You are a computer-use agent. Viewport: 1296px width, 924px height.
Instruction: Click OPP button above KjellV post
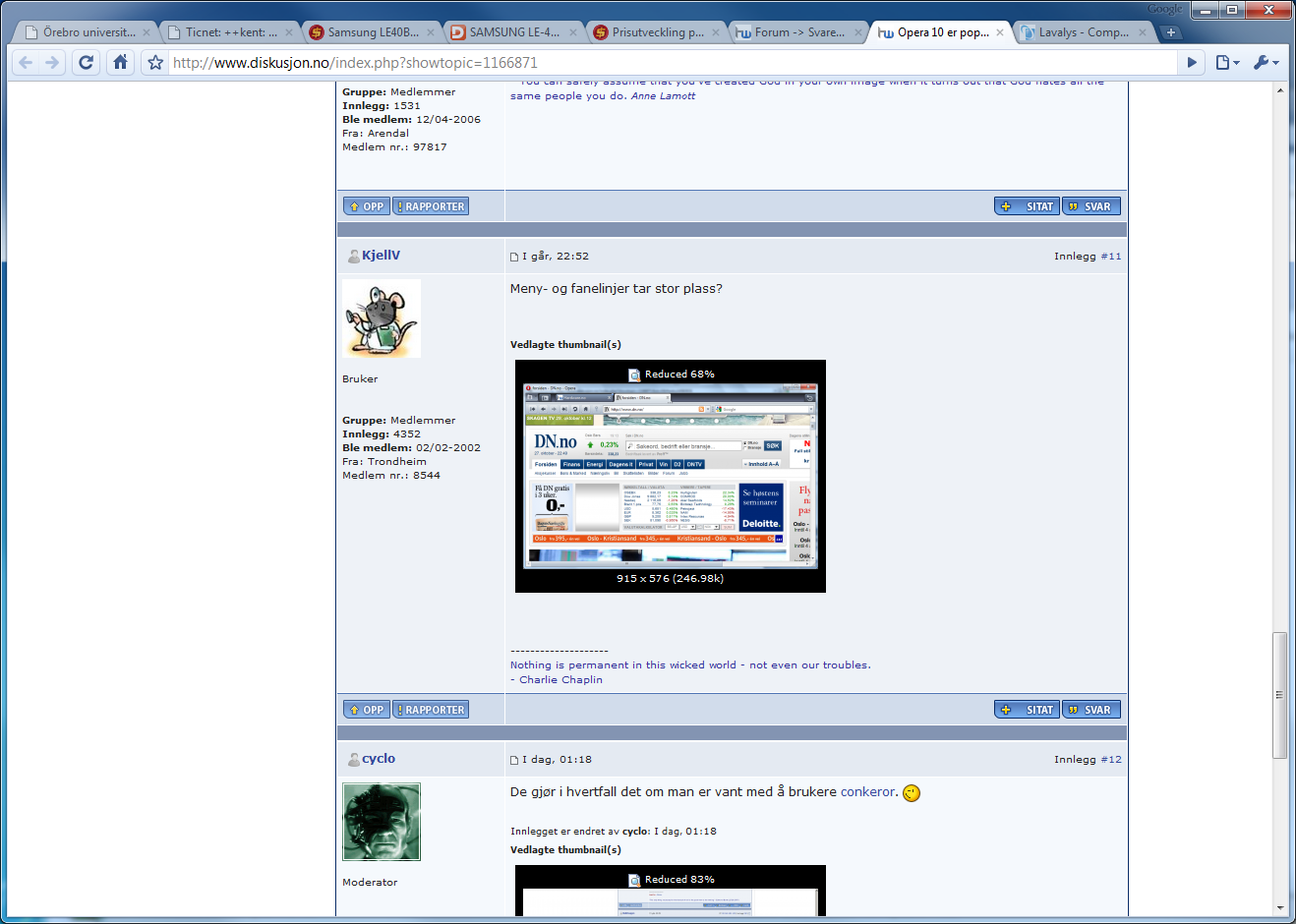(x=366, y=206)
